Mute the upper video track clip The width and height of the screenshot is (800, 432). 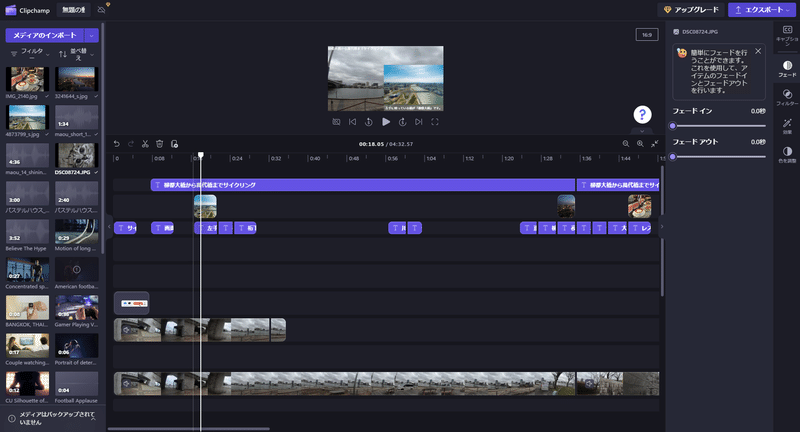pos(126,330)
